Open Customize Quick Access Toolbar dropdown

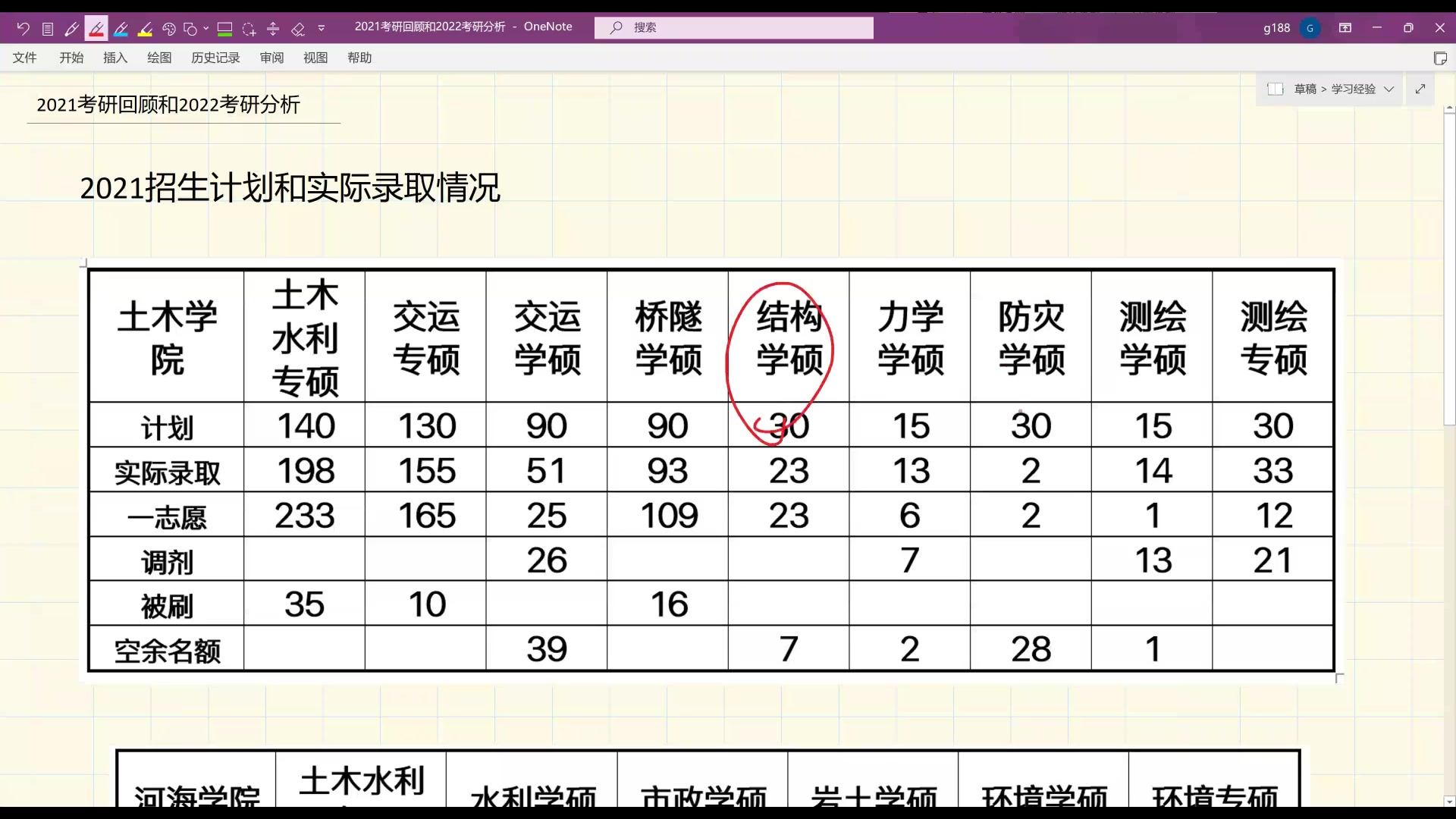click(x=322, y=28)
